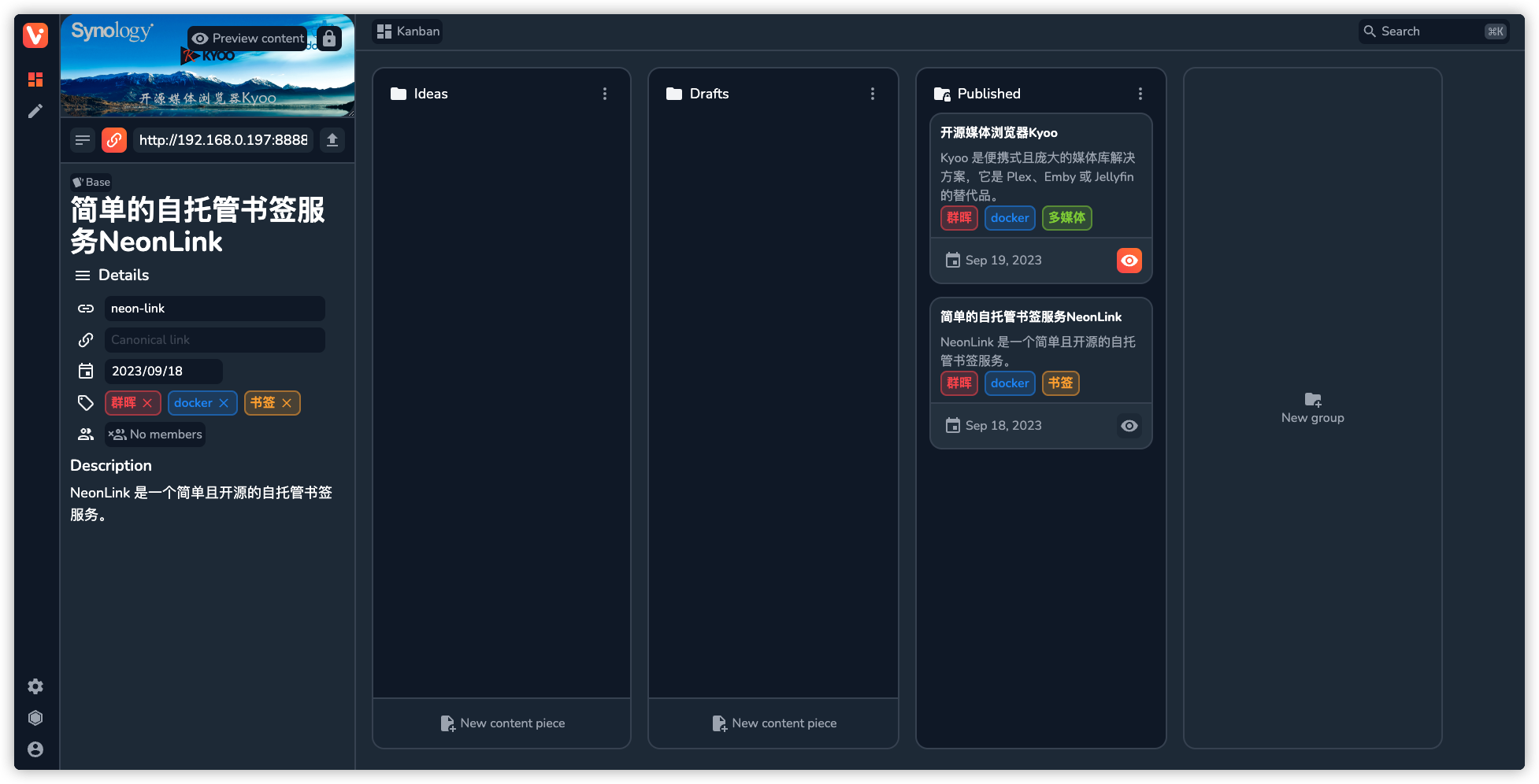Click the calendar icon beside the date
Image resolution: width=1539 pixels, height=784 pixels.
click(86, 371)
